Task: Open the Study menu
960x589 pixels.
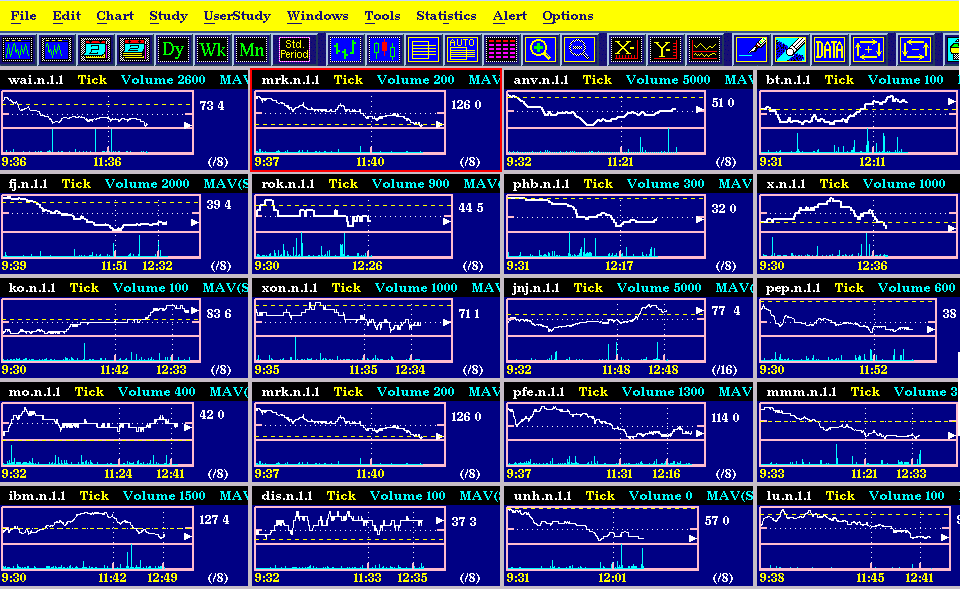Action: (168, 16)
